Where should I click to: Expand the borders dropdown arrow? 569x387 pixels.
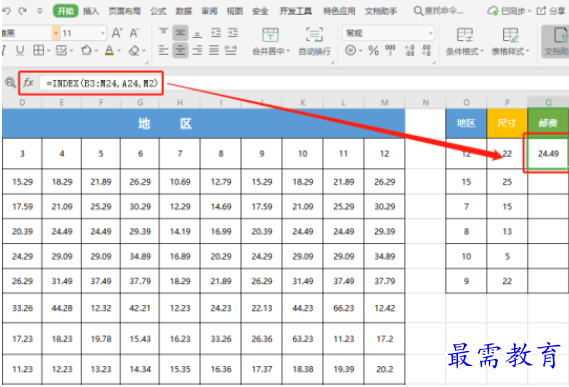pyautogui.click(x=48, y=51)
